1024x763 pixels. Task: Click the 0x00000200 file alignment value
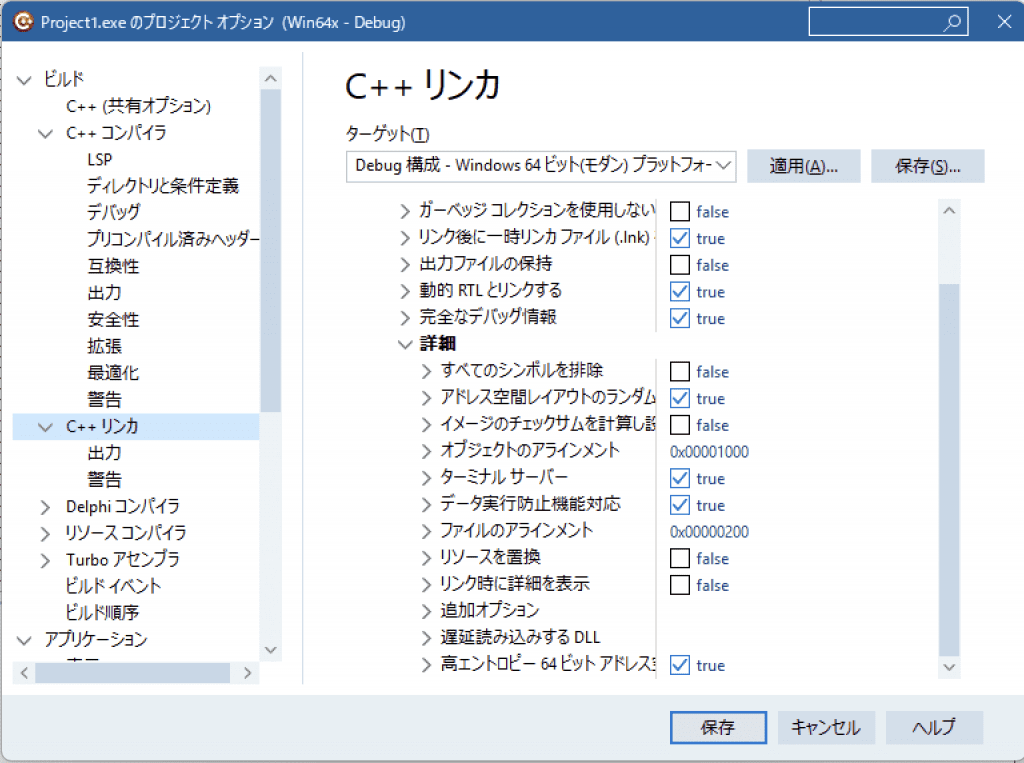click(x=709, y=532)
